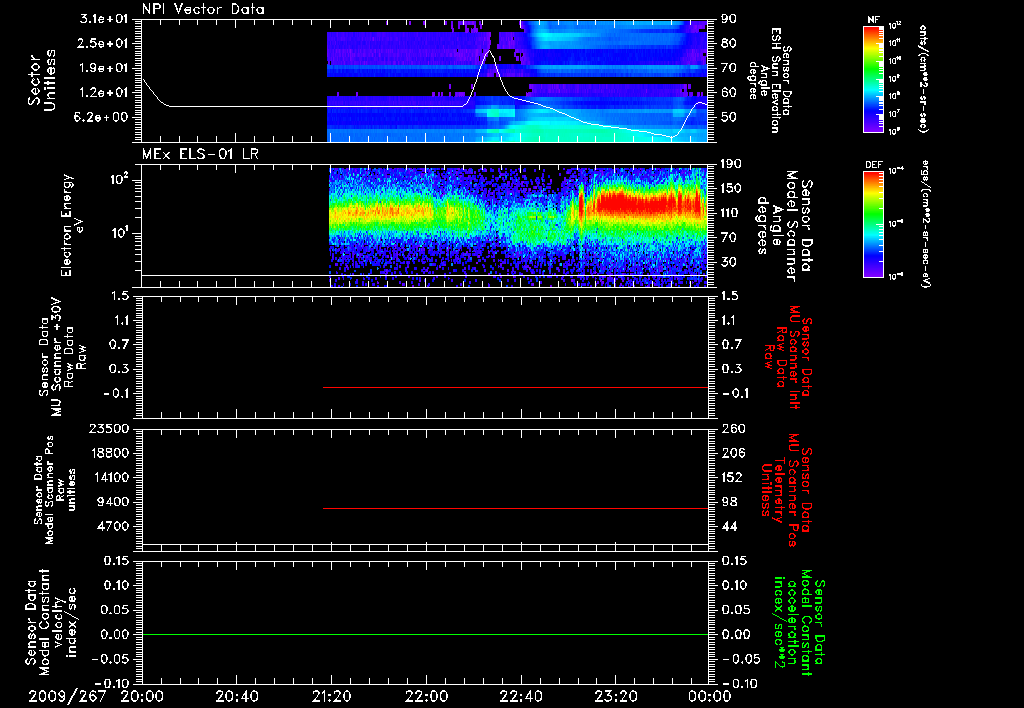This screenshot has height=708, width=1024.
Task: Click the 00:00 time axis label
Action: pyautogui.click(x=710, y=696)
